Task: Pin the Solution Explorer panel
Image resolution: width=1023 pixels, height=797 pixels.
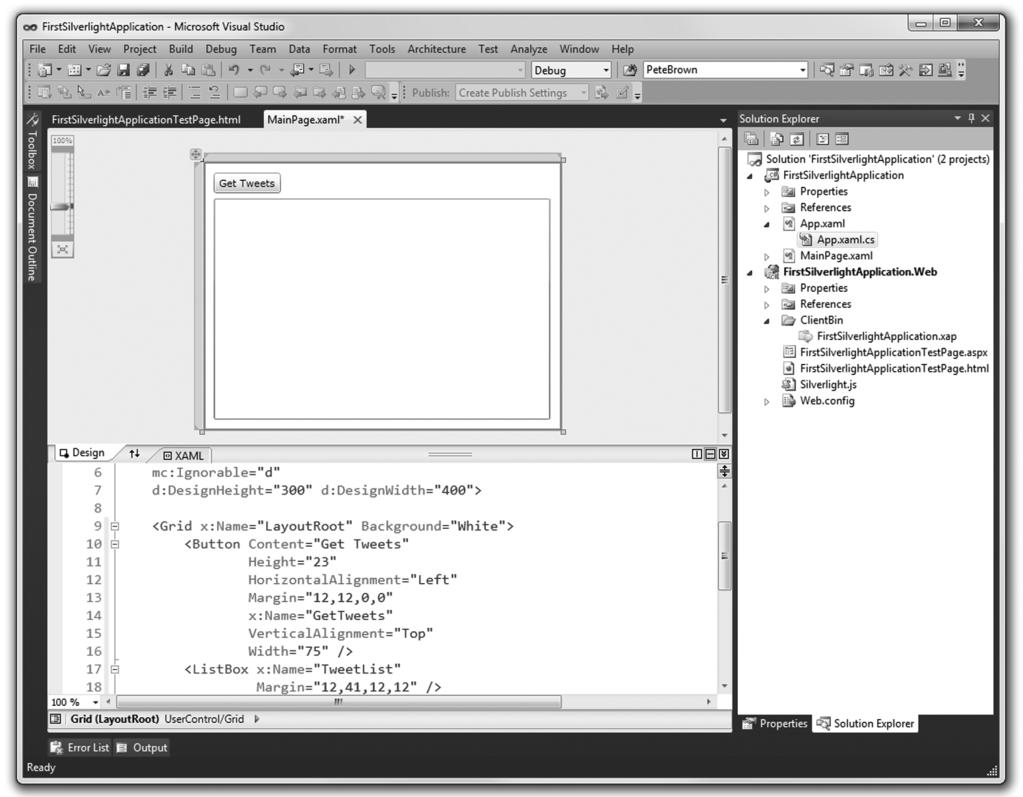Action: click(971, 118)
